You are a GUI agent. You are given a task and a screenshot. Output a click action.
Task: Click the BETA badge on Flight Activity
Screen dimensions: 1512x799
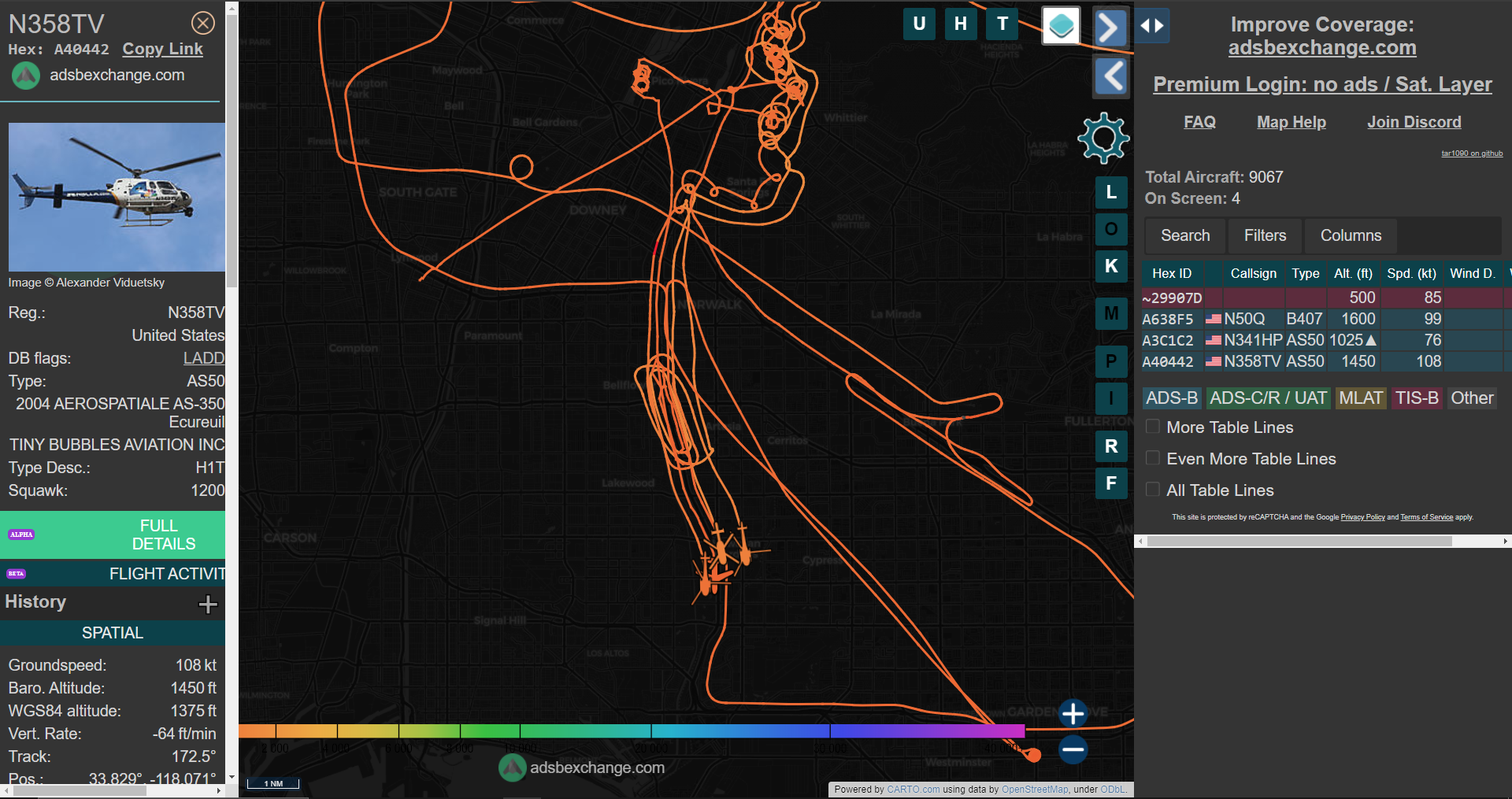coord(16,574)
